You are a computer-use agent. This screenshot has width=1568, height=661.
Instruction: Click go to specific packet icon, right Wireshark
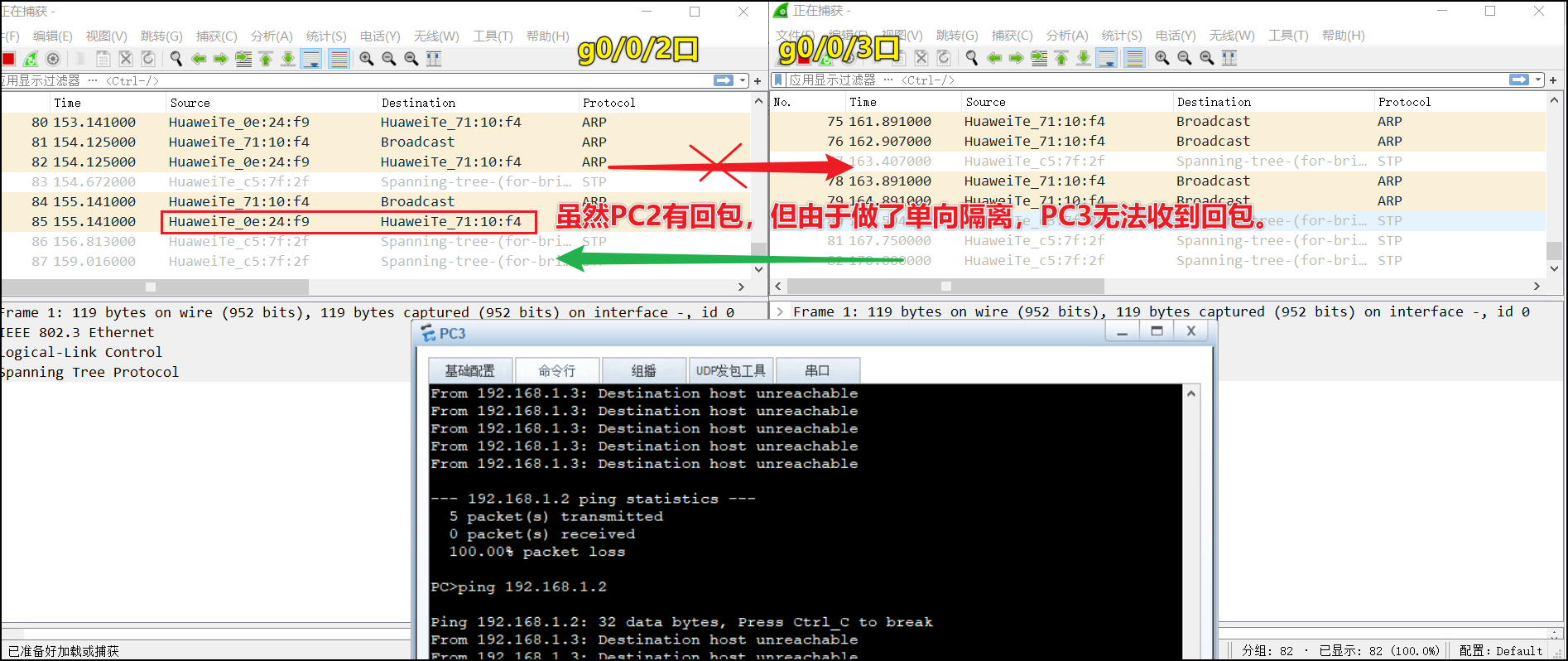pyautogui.click(x=1039, y=58)
